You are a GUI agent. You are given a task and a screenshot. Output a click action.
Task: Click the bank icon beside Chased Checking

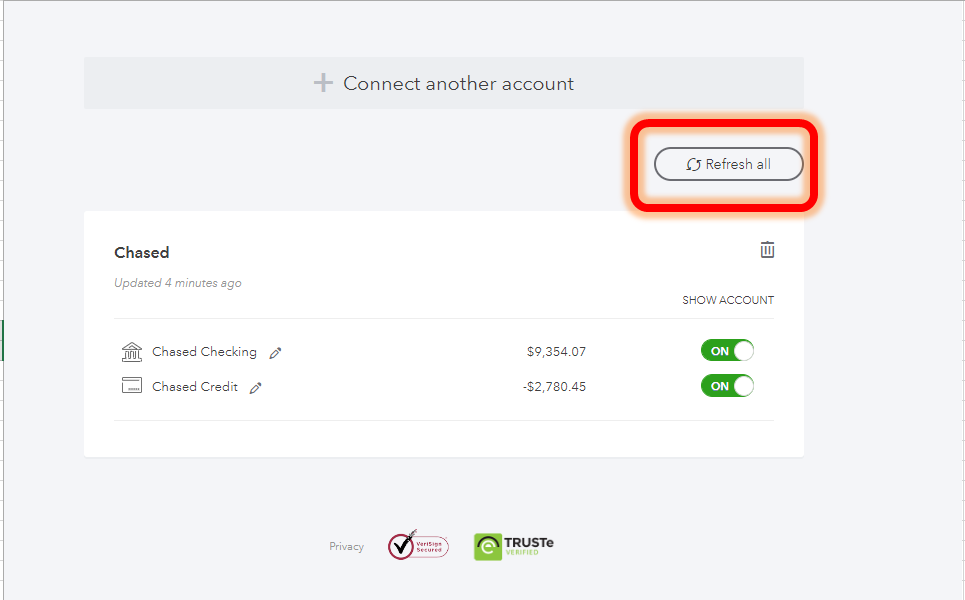click(132, 352)
